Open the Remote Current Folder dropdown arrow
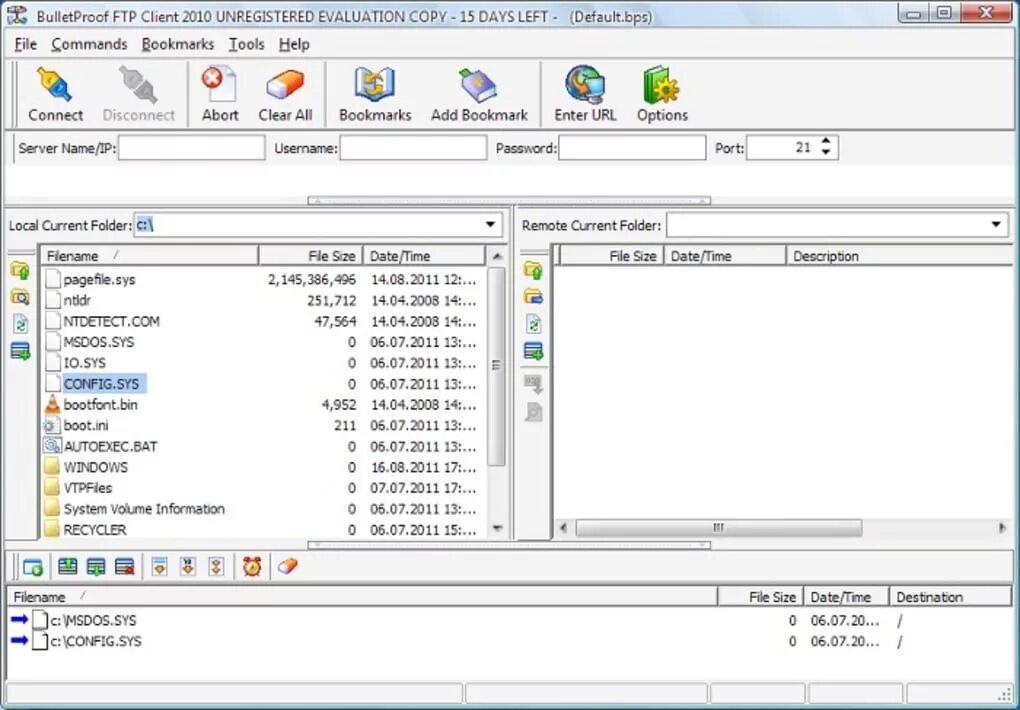Viewport: 1020px width, 710px height. pyautogui.click(x=996, y=225)
